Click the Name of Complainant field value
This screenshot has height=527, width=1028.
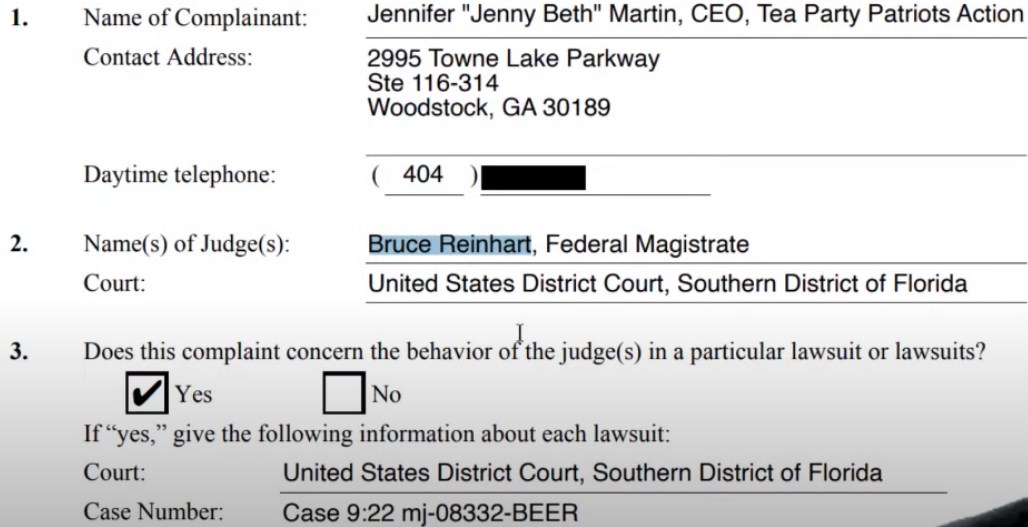(694, 15)
